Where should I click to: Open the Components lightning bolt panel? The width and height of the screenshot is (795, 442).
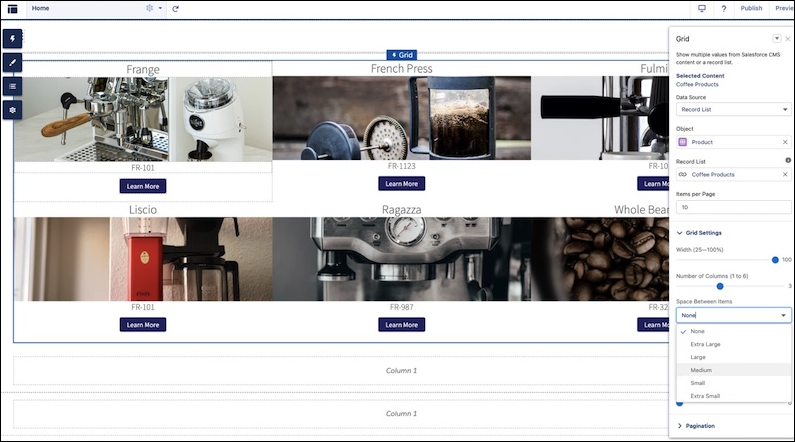[12, 39]
